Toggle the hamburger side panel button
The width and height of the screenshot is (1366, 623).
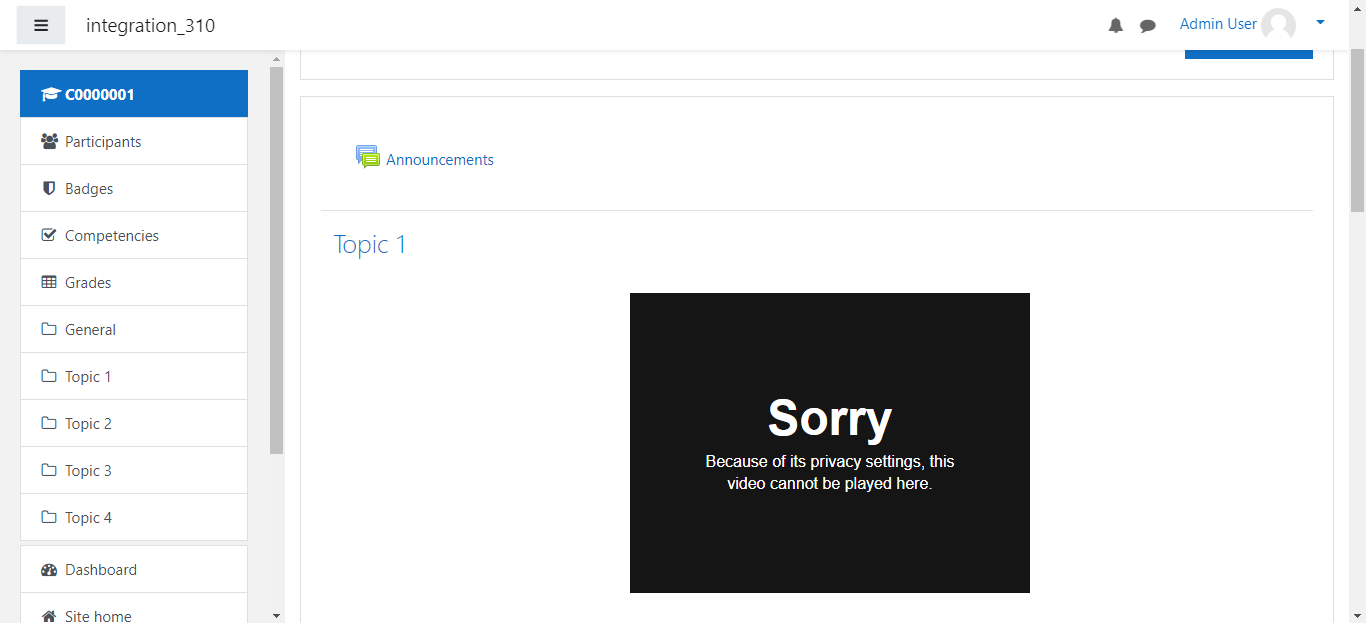tap(41, 25)
